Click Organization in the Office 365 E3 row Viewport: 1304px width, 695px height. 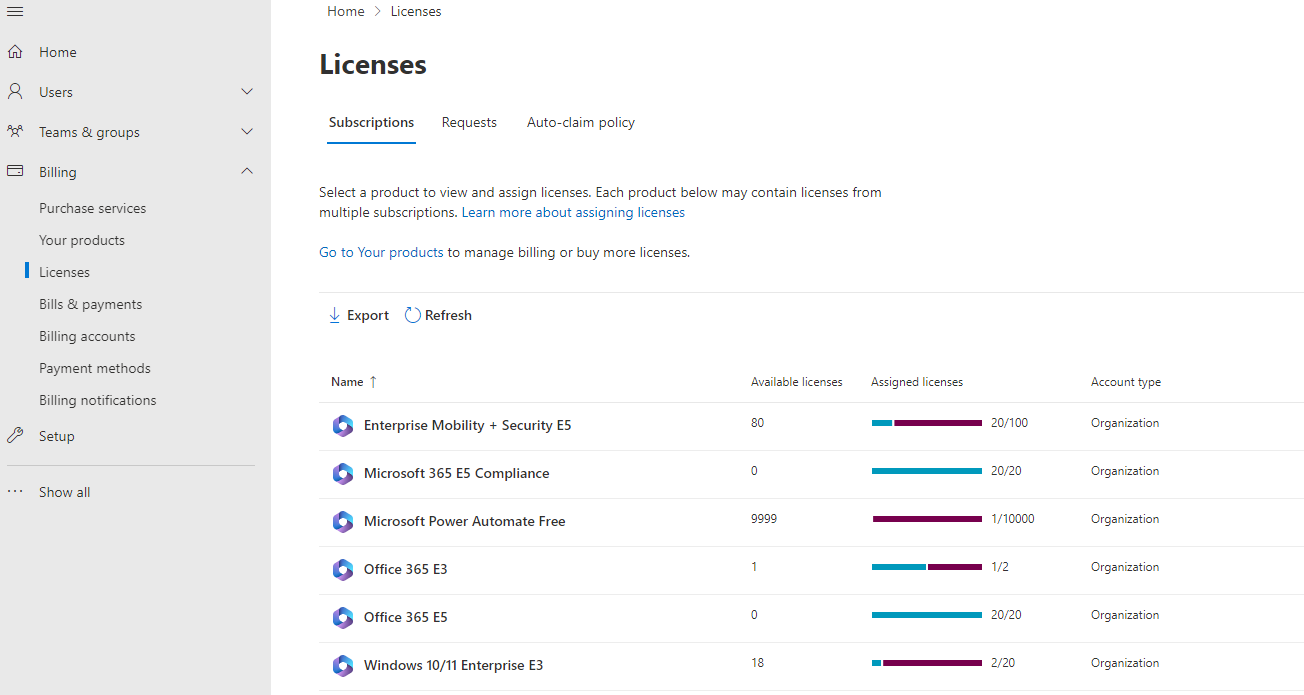point(1125,567)
